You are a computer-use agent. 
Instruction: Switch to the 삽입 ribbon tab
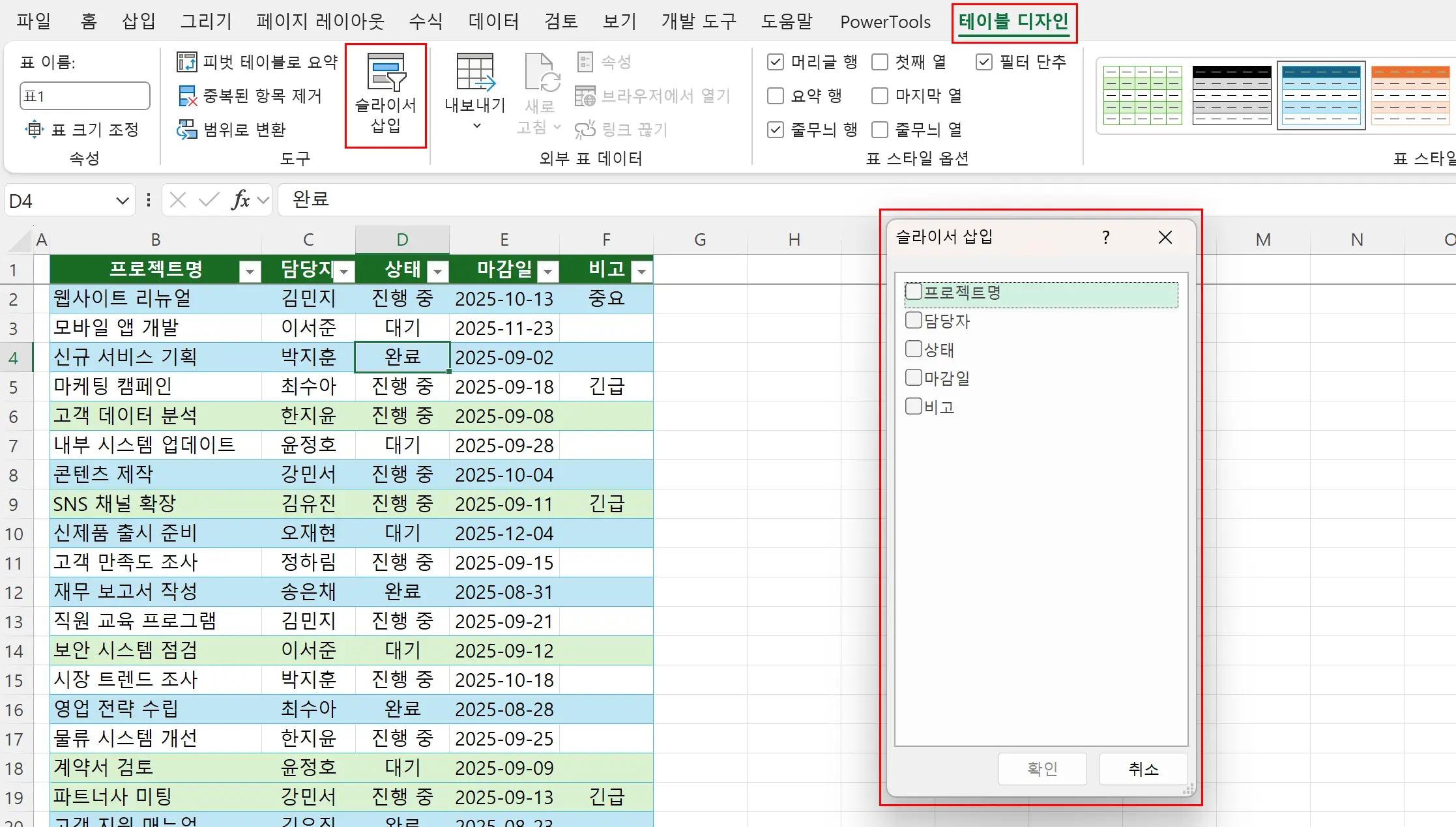(139, 22)
